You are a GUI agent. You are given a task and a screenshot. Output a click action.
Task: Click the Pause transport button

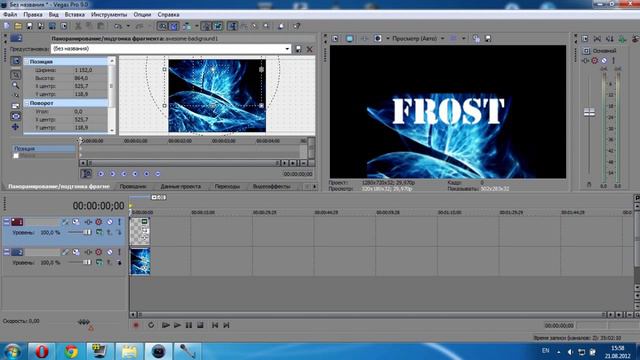click(189, 325)
